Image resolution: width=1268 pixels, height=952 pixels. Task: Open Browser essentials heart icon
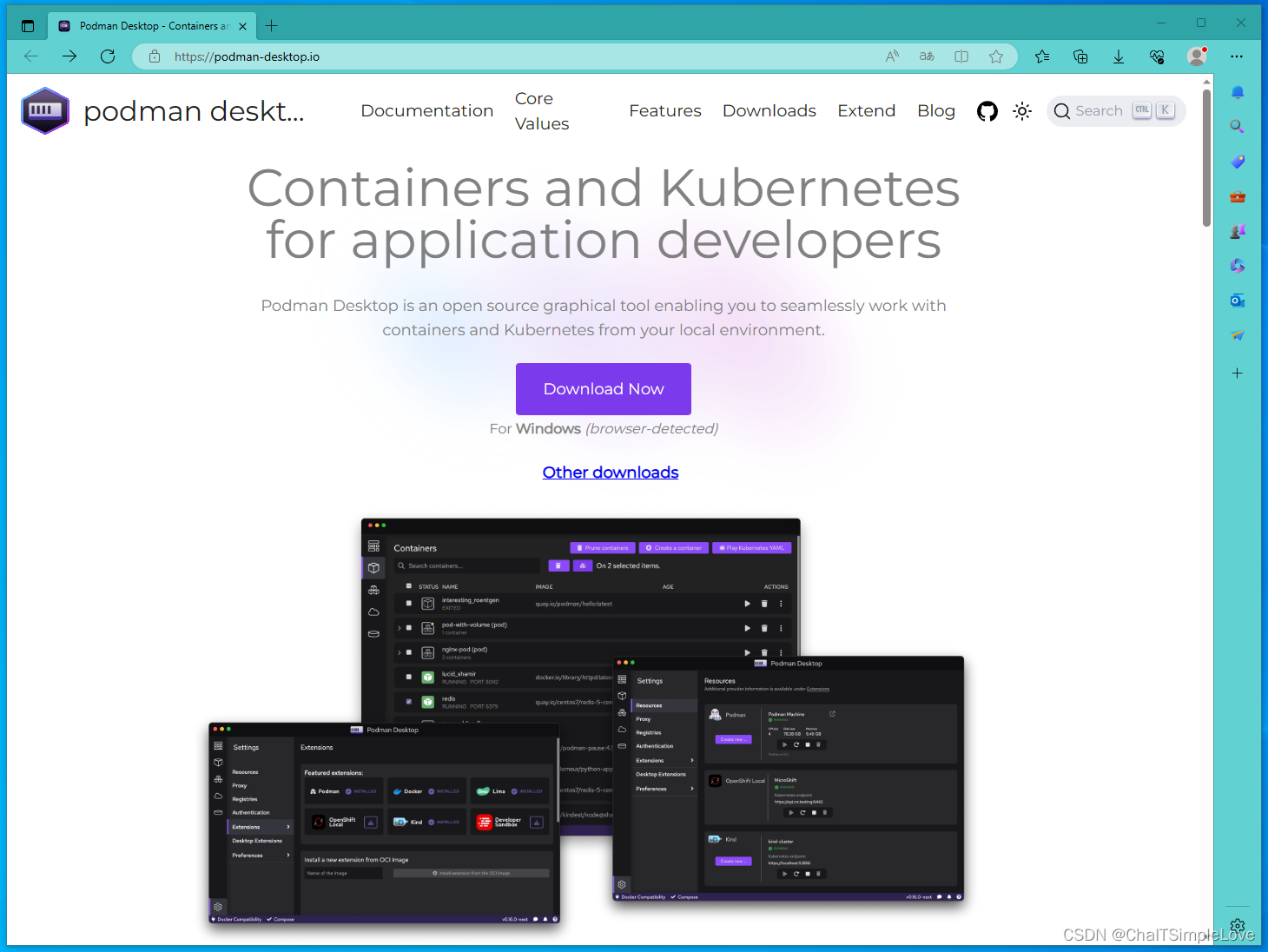point(1157,56)
